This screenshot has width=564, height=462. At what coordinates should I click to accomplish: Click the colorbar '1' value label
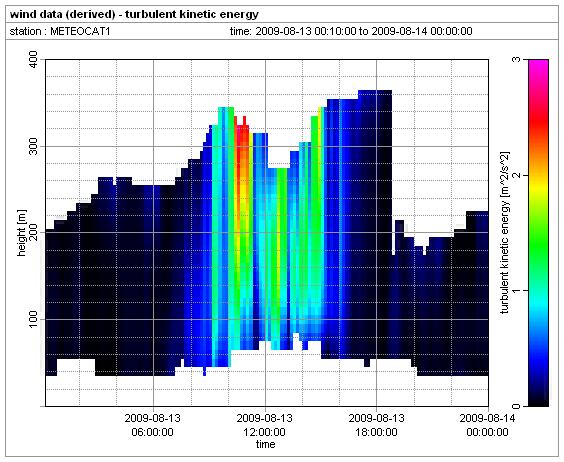point(517,290)
